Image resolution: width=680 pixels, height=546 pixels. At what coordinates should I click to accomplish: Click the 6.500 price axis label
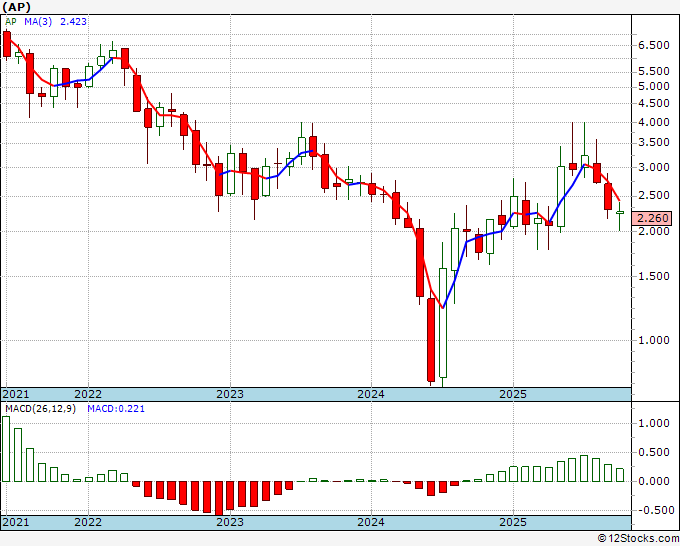click(654, 46)
